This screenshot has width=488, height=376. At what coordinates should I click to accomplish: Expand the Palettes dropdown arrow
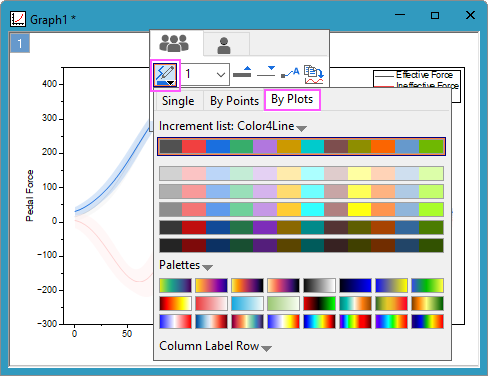[x=207, y=267]
